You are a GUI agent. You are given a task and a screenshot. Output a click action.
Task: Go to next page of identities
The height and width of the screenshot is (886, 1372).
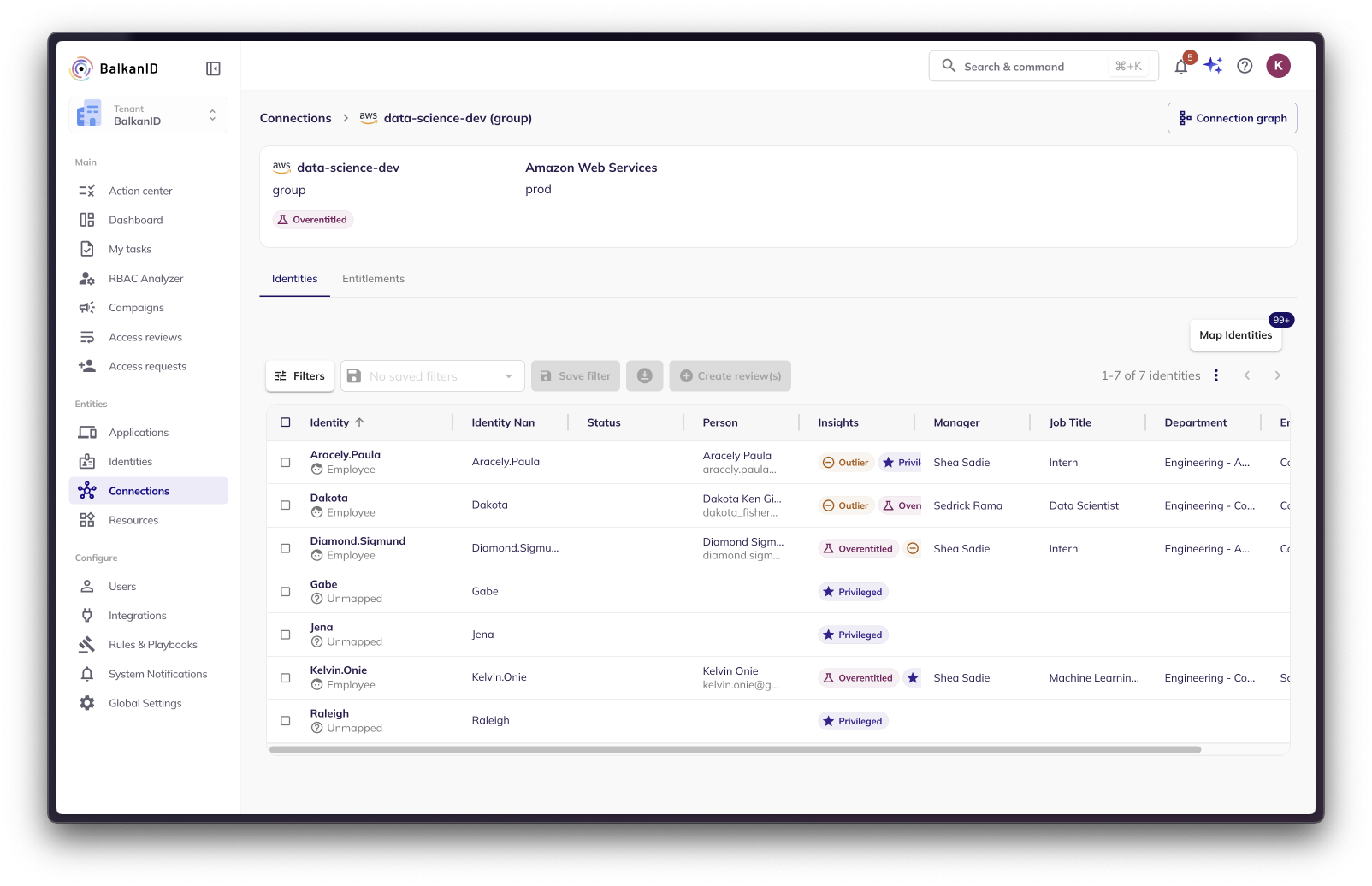click(x=1277, y=375)
